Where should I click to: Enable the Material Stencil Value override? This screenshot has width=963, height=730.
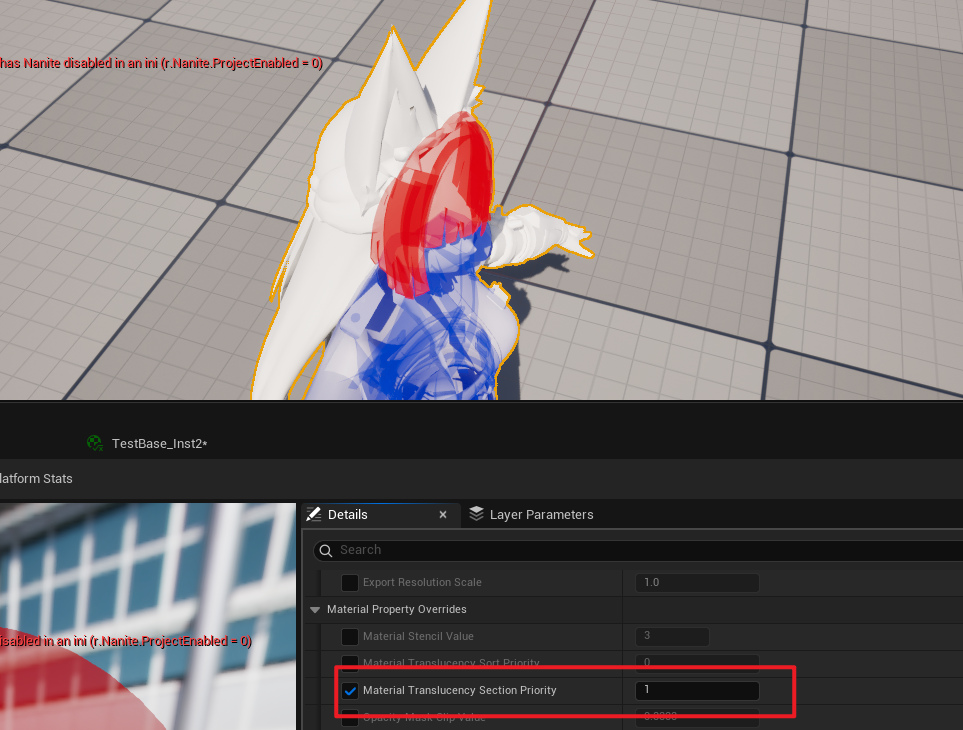coord(350,636)
